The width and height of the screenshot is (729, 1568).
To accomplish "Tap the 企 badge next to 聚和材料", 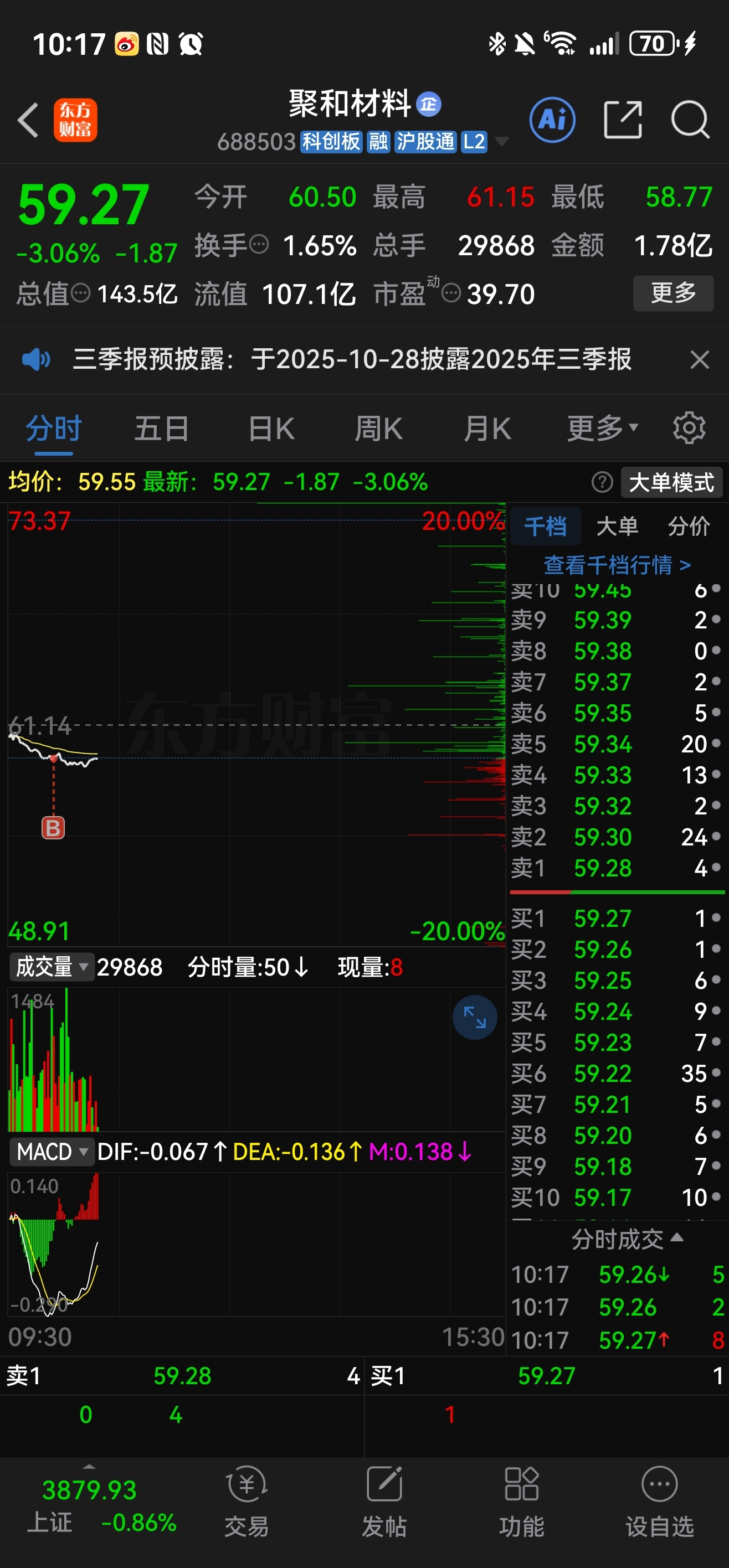I will [x=429, y=104].
